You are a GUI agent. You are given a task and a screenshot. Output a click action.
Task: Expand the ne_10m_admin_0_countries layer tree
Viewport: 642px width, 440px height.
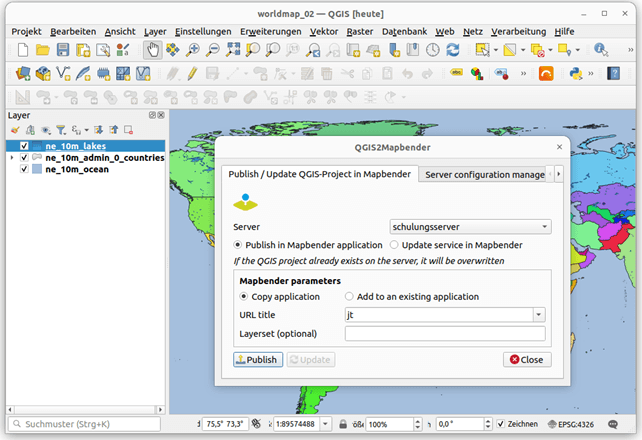coord(11,158)
